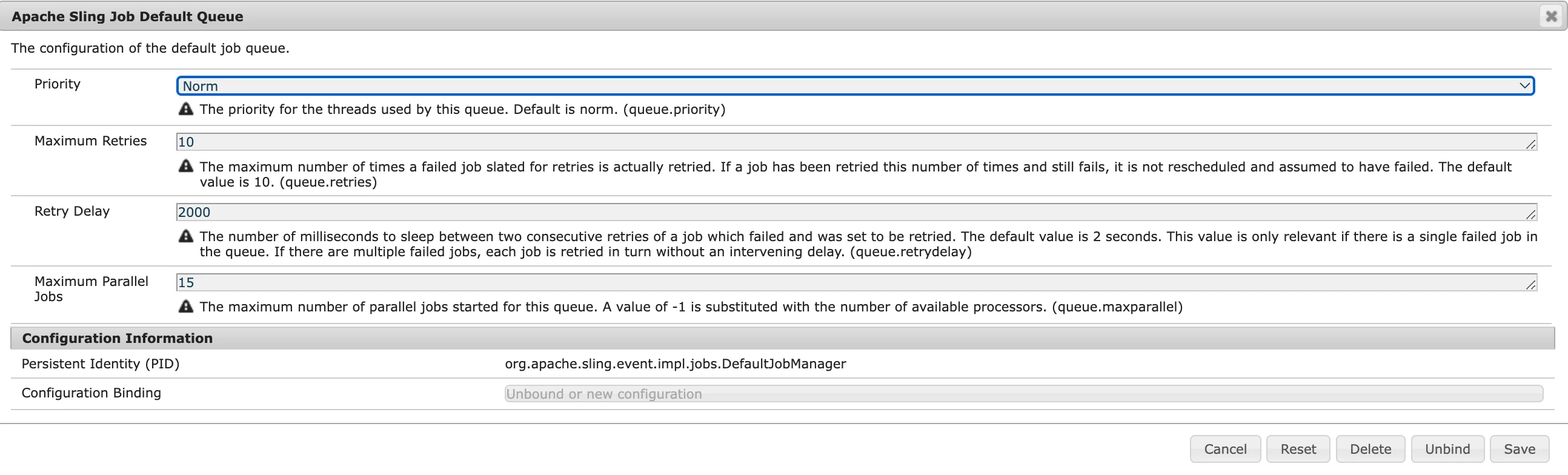Screen dimensions: 1568x475
Task: Focus the Maximum Retries field containing 10
Action: tap(857, 142)
